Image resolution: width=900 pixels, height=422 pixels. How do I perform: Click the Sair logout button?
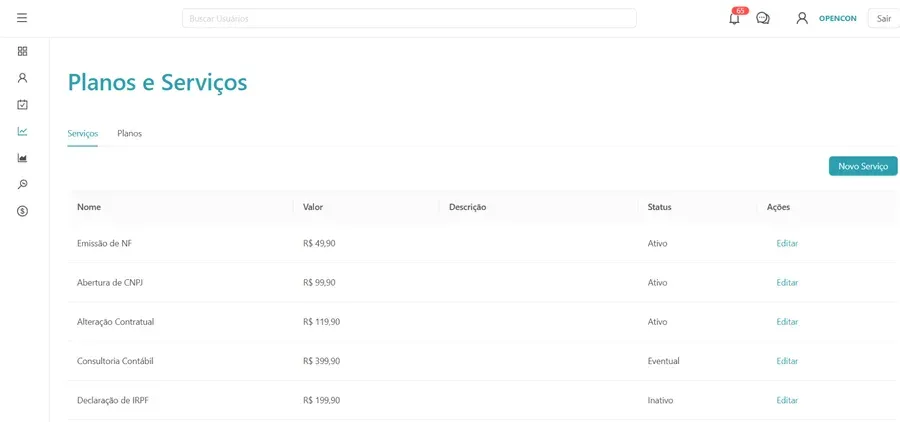[884, 18]
